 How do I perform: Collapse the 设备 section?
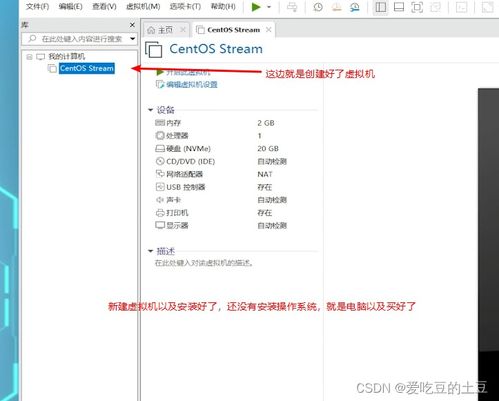150,110
